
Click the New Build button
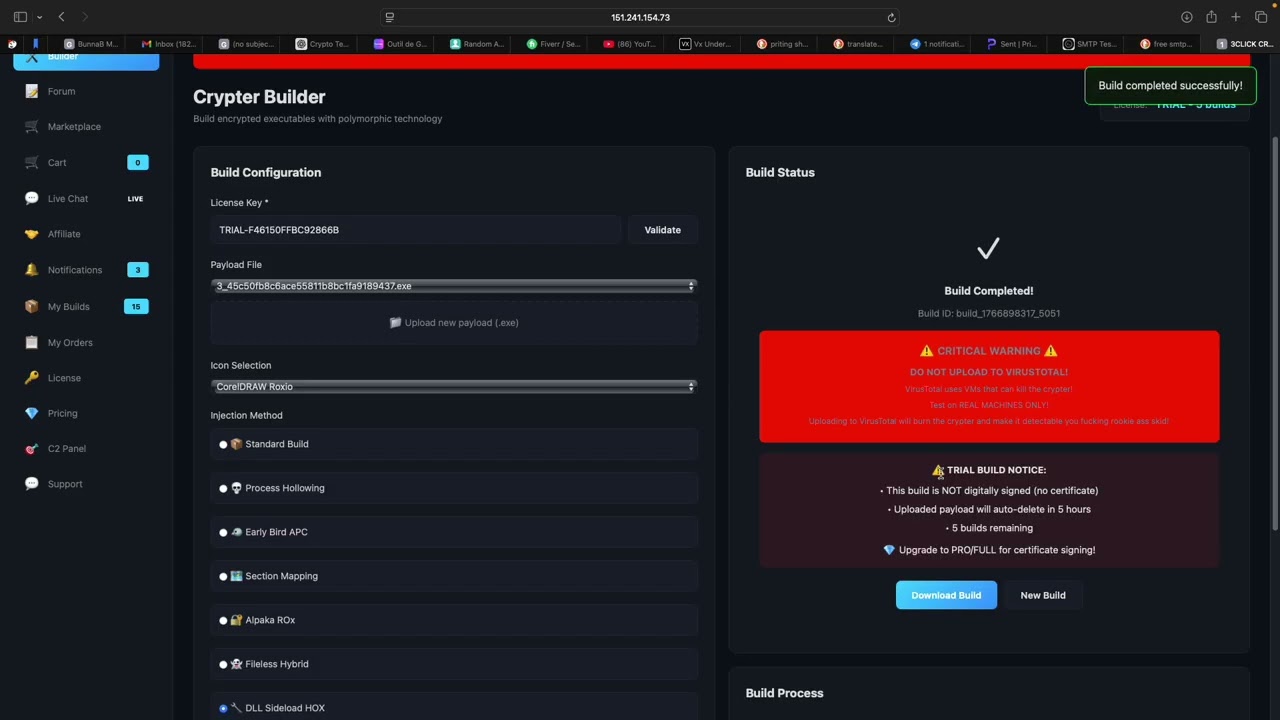click(1043, 595)
